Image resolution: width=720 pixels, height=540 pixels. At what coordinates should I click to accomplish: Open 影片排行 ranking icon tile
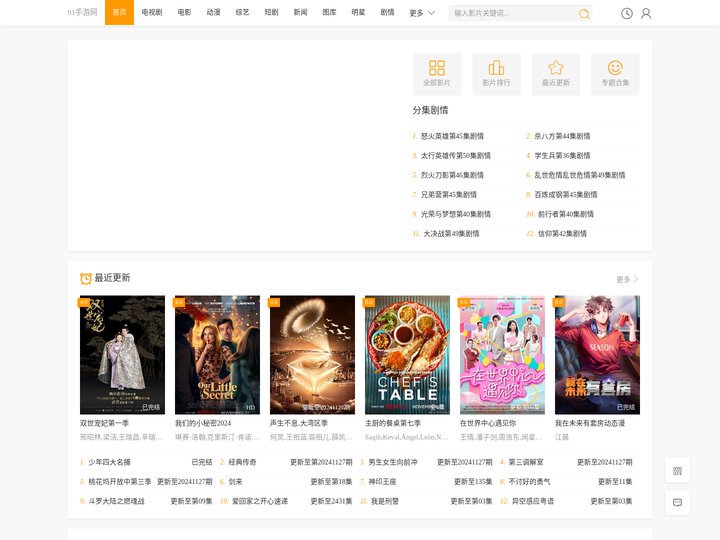496,74
